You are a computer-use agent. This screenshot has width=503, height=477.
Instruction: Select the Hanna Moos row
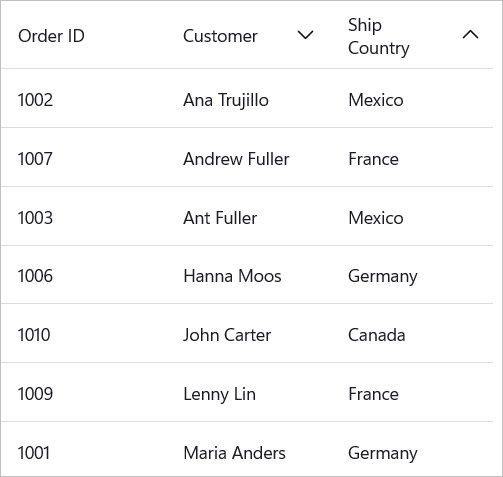point(247,275)
